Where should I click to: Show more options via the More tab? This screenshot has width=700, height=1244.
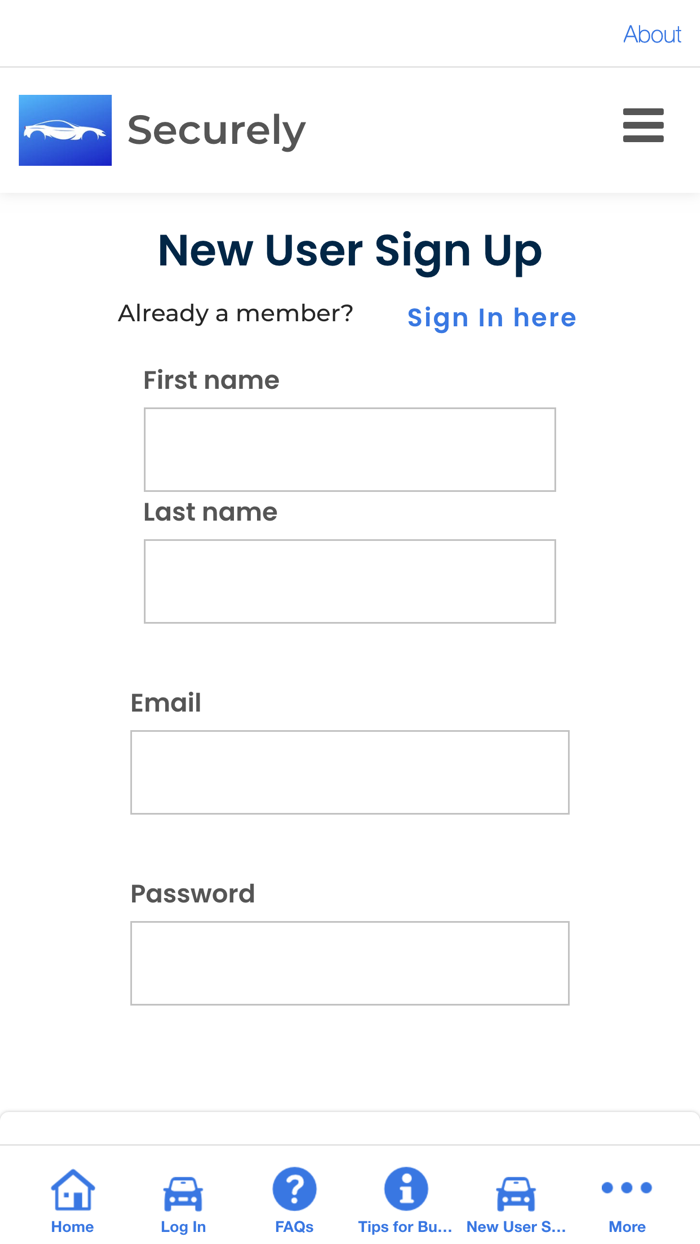coord(627,1201)
